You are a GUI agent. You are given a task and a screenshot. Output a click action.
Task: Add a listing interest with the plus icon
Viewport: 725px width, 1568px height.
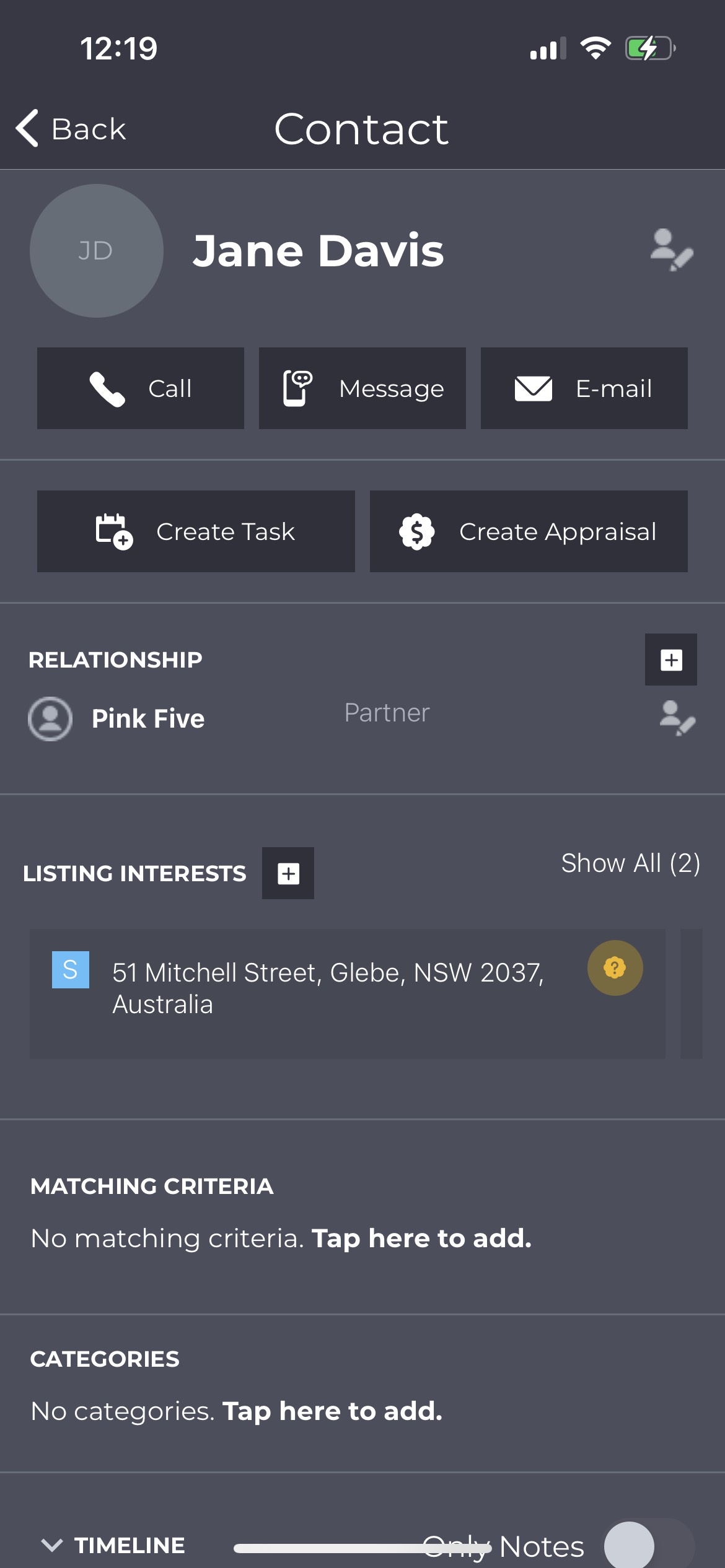coord(288,873)
